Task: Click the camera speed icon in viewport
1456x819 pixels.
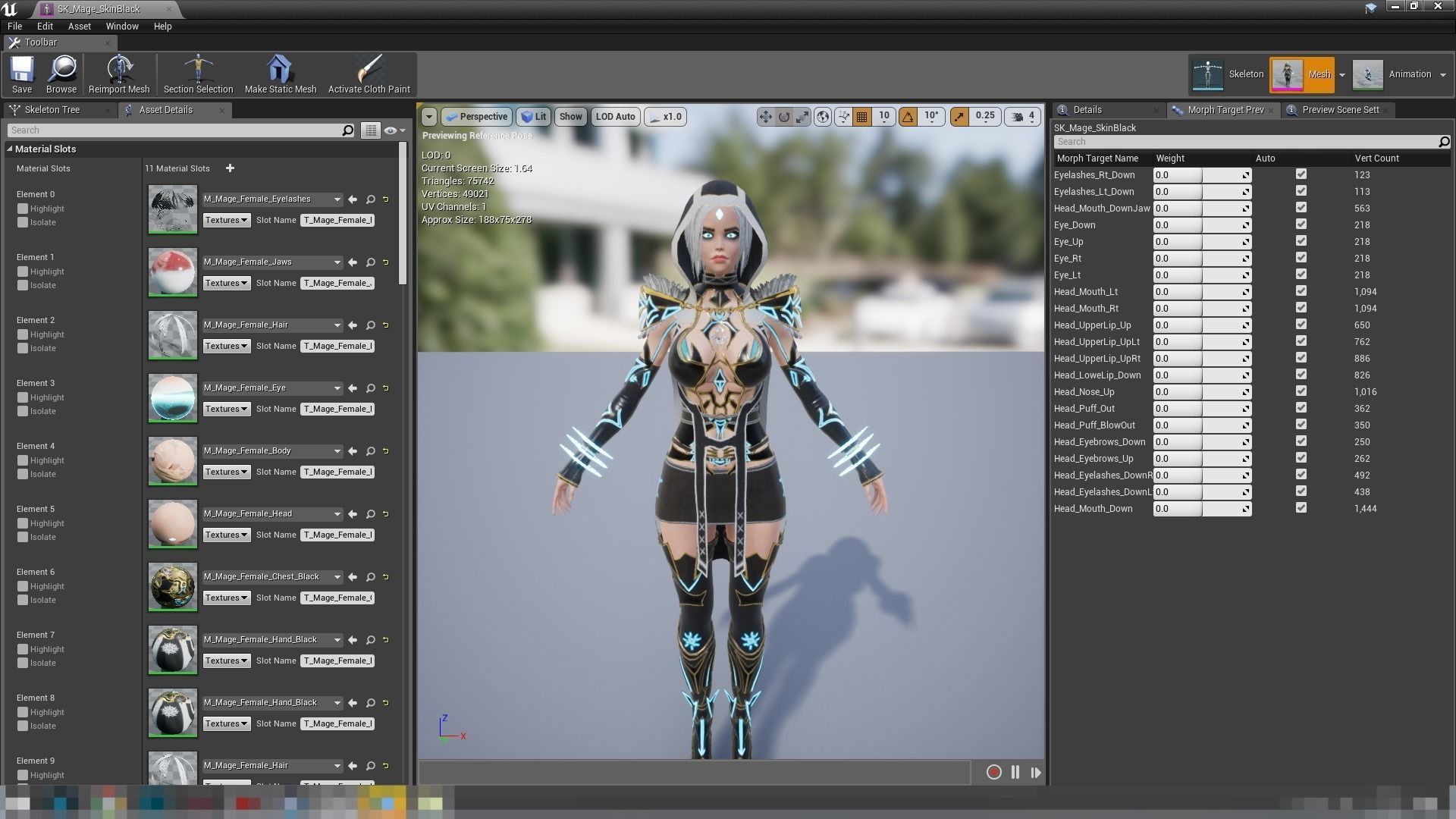Action: pyautogui.click(x=655, y=117)
